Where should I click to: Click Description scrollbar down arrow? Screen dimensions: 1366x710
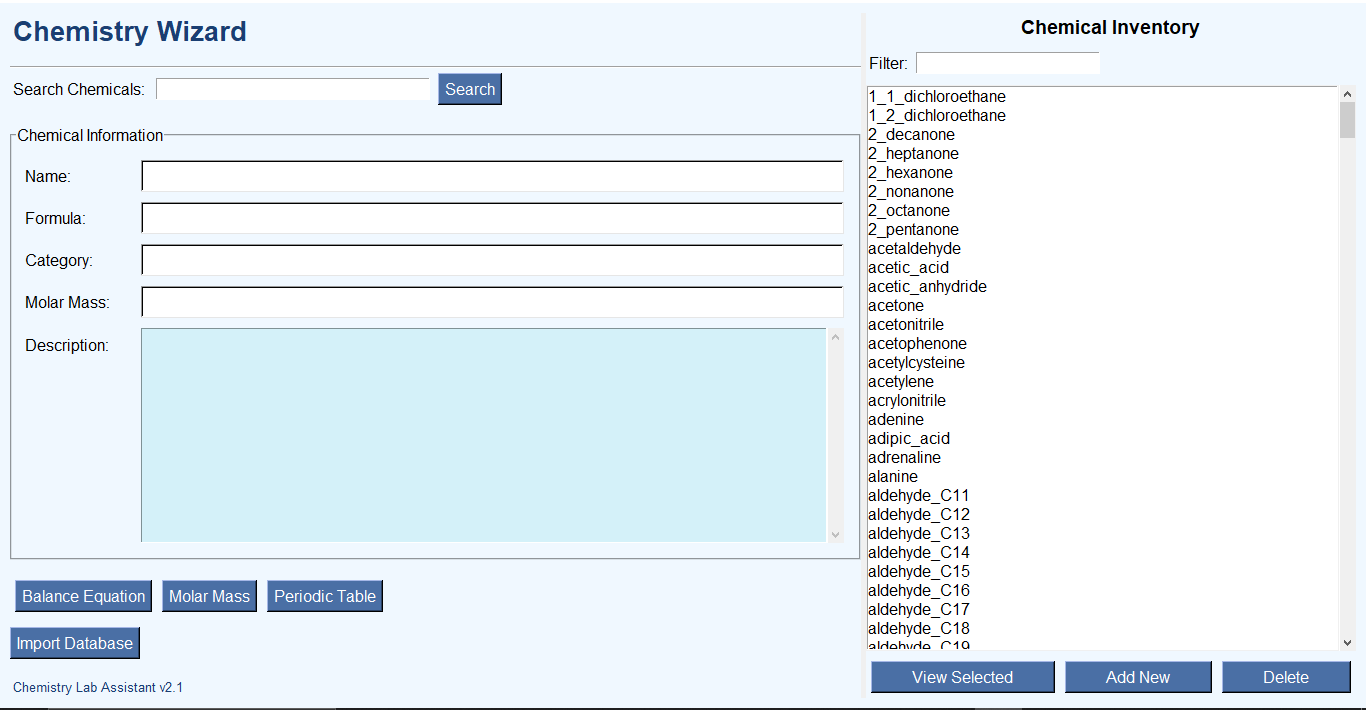[836, 534]
